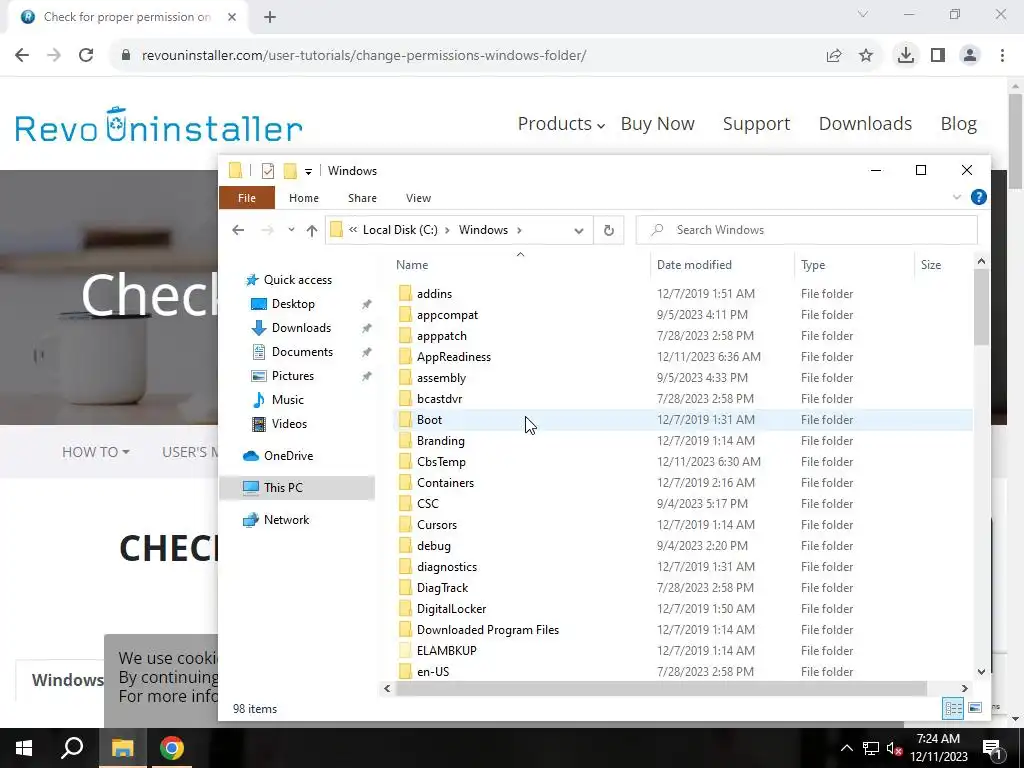This screenshot has height=768, width=1024.
Task: Expand chevron after Windows in address path
Action: [x=519, y=230]
